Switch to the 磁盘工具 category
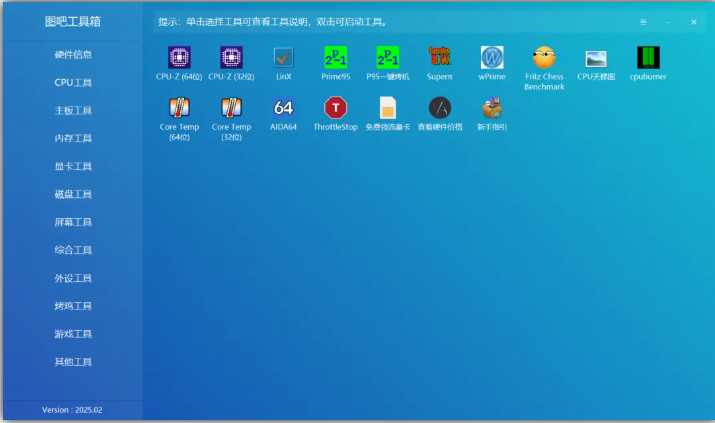This screenshot has height=423, width=715. click(x=73, y=194)
